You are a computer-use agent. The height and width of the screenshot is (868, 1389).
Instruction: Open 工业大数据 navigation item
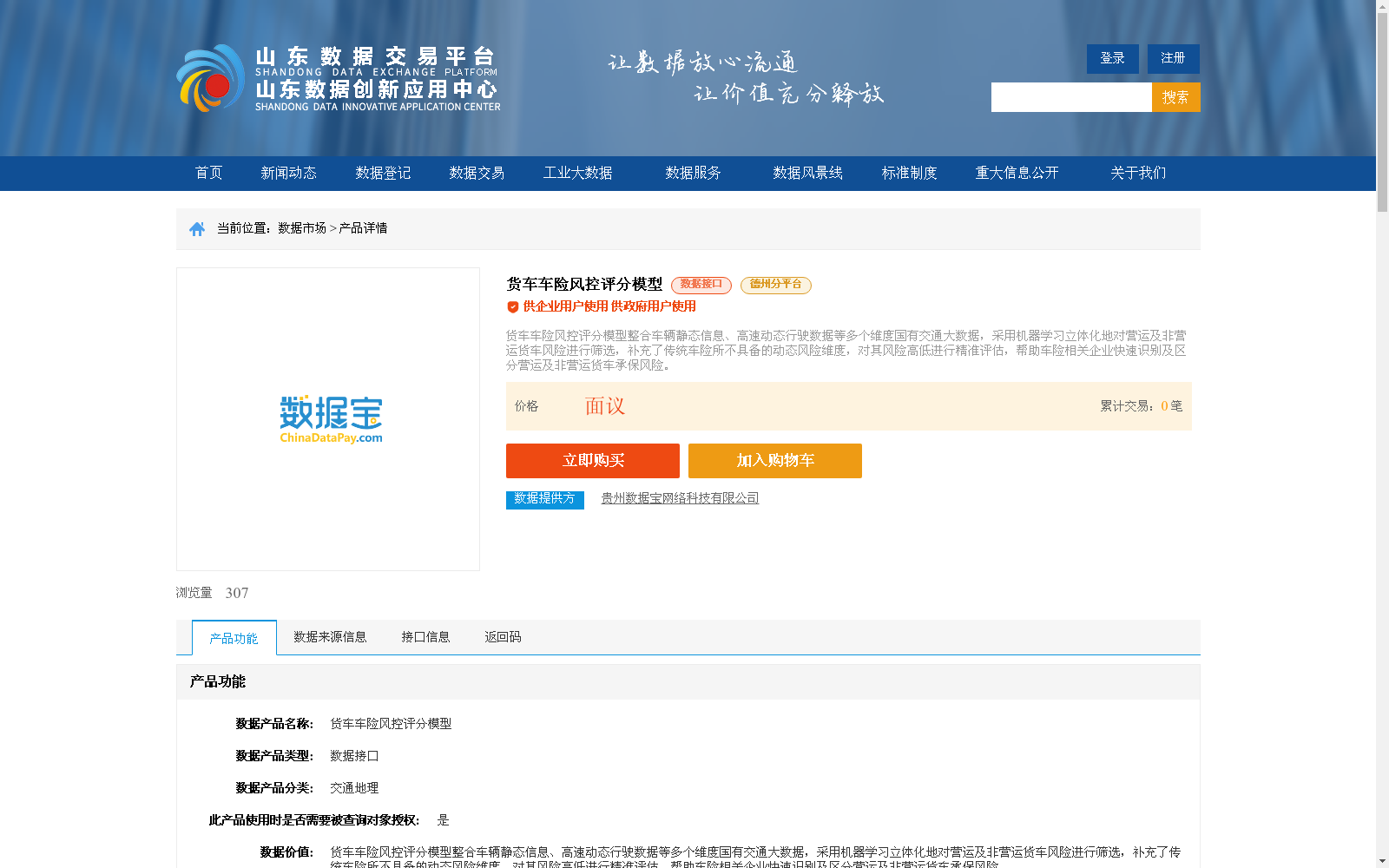pyautogui.click(x=578, y=173)
